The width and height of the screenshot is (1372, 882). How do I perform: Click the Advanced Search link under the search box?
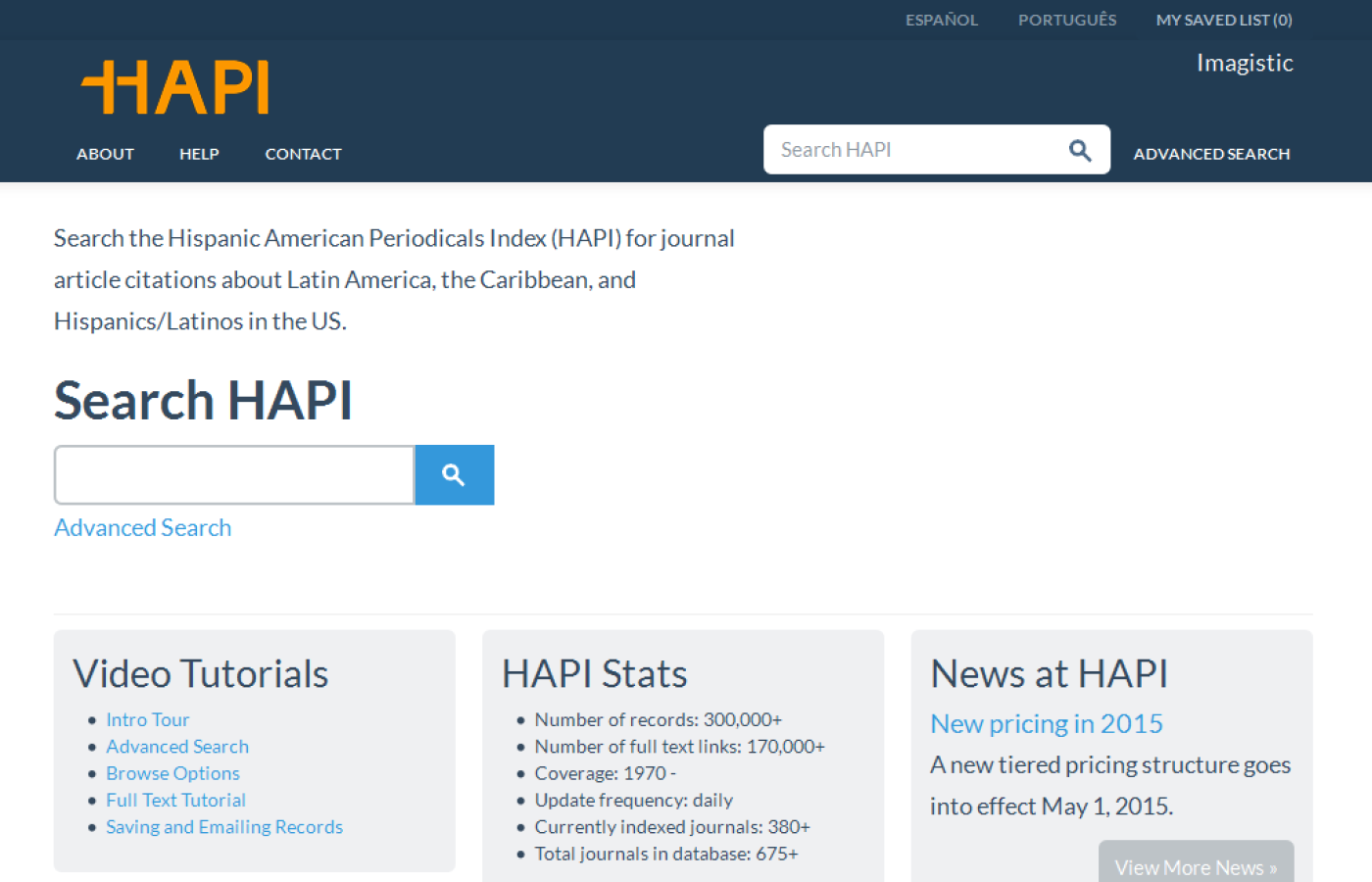142,527
